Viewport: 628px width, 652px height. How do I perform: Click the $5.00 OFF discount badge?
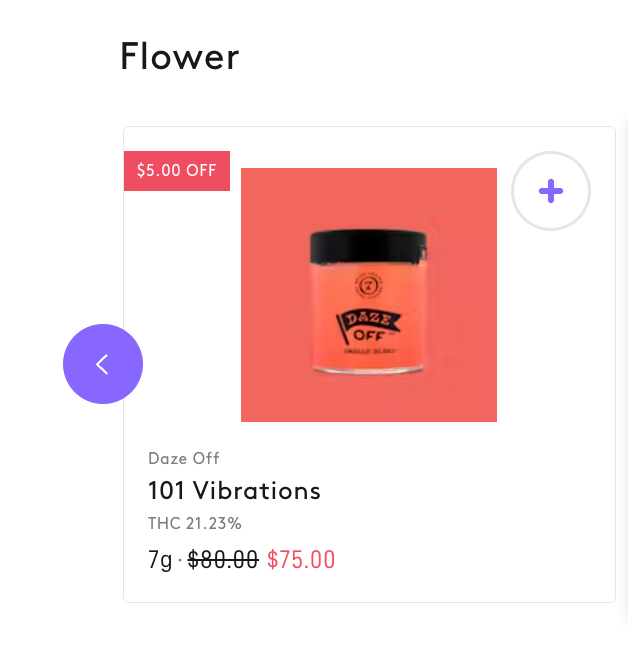[x=177, y=171]
